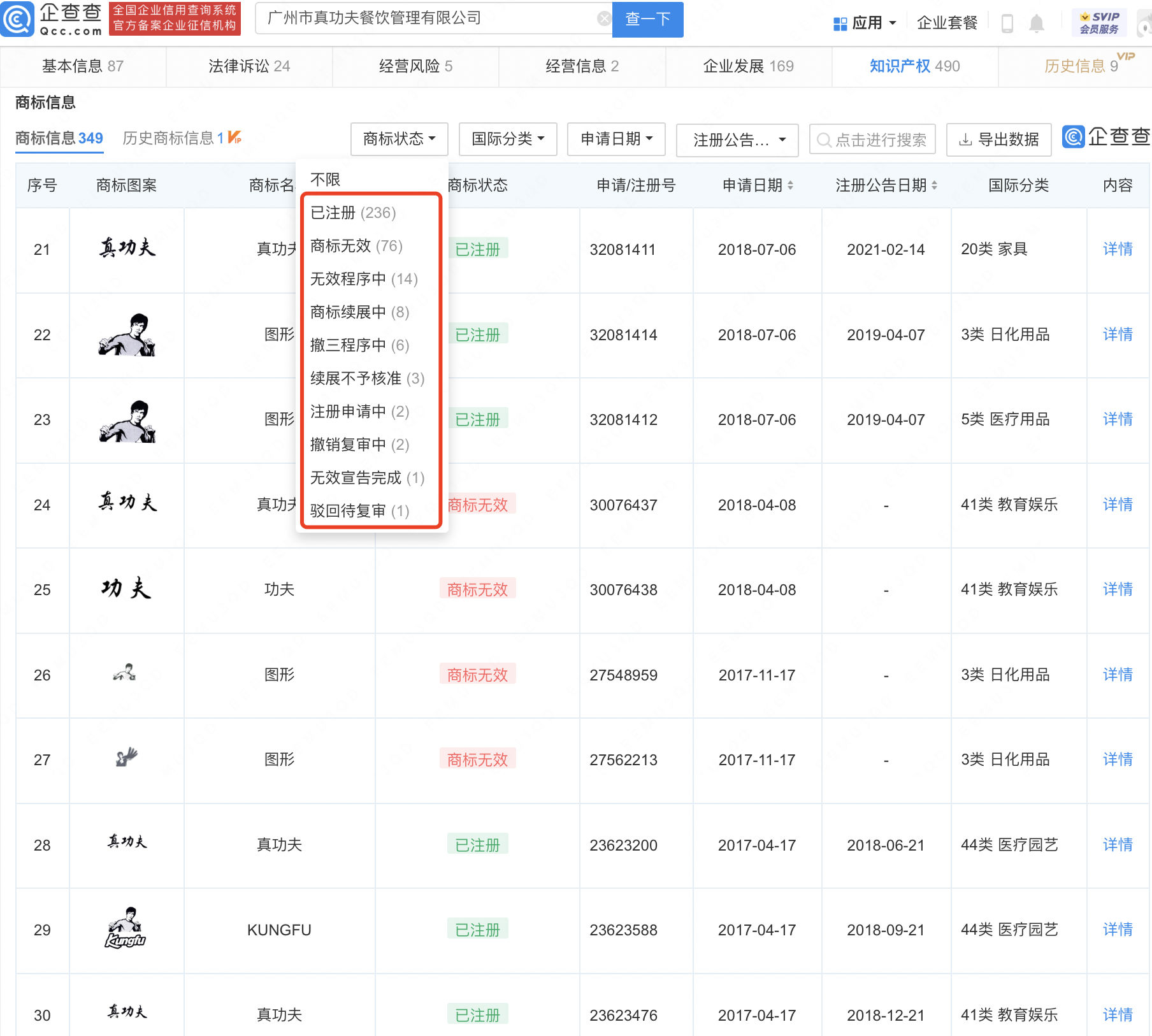The image size is (1152, 1036).
Task: Open 功夫 trademark image in row 25
Action: [126, 588]
